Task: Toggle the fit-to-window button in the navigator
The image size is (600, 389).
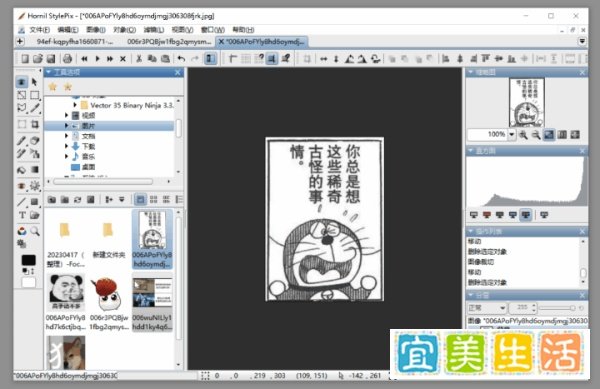Action: pyautogui.click(x=549, y=135)
